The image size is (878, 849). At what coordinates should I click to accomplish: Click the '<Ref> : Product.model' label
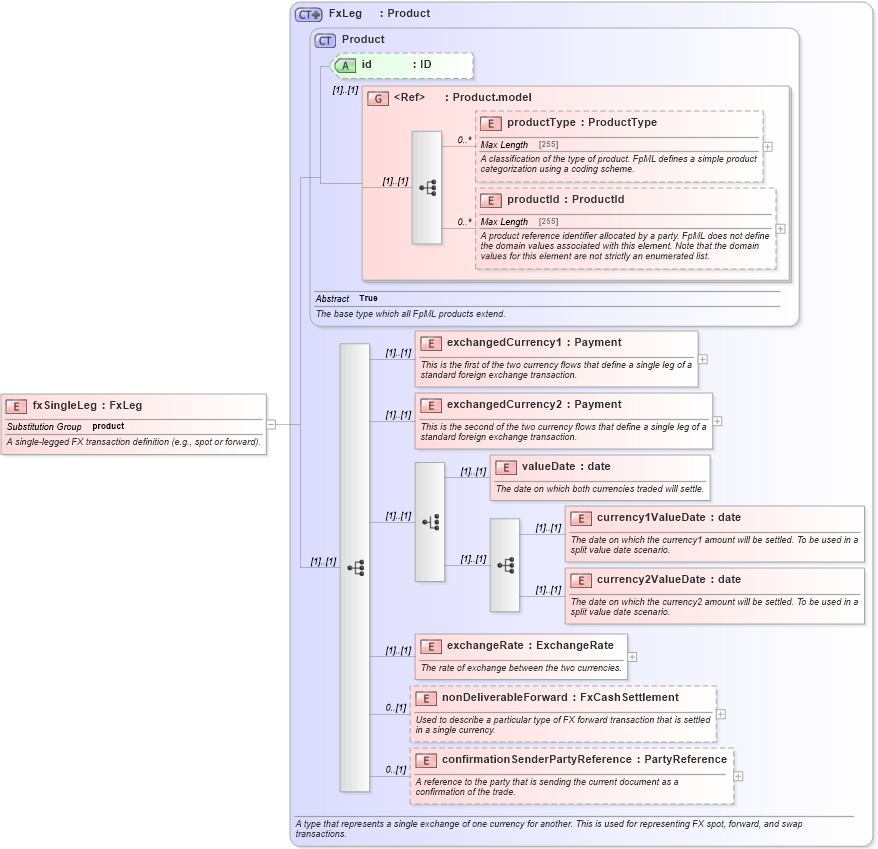point(463,97)
